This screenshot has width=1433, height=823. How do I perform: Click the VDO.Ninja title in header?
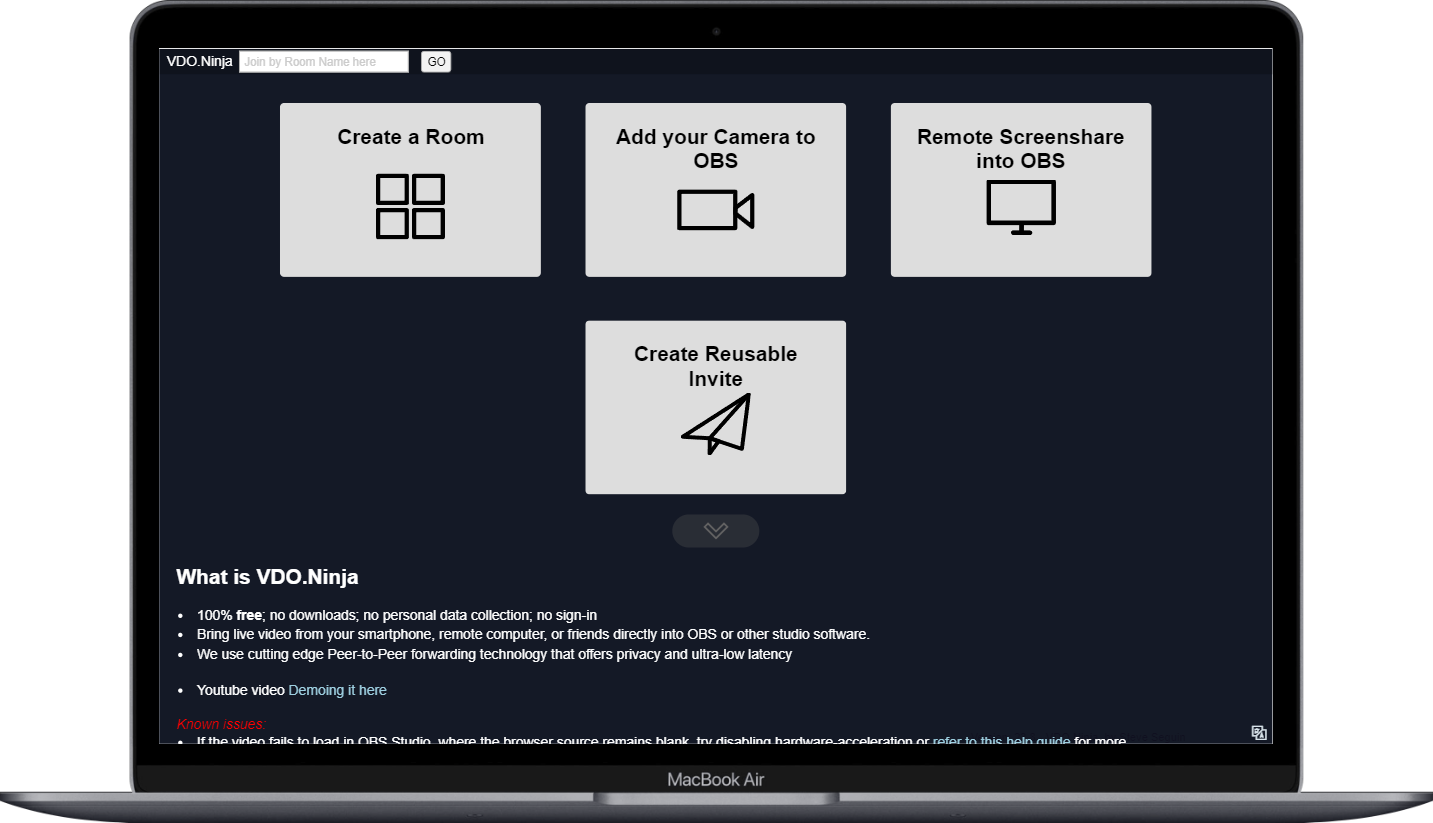tap(199, 62)
